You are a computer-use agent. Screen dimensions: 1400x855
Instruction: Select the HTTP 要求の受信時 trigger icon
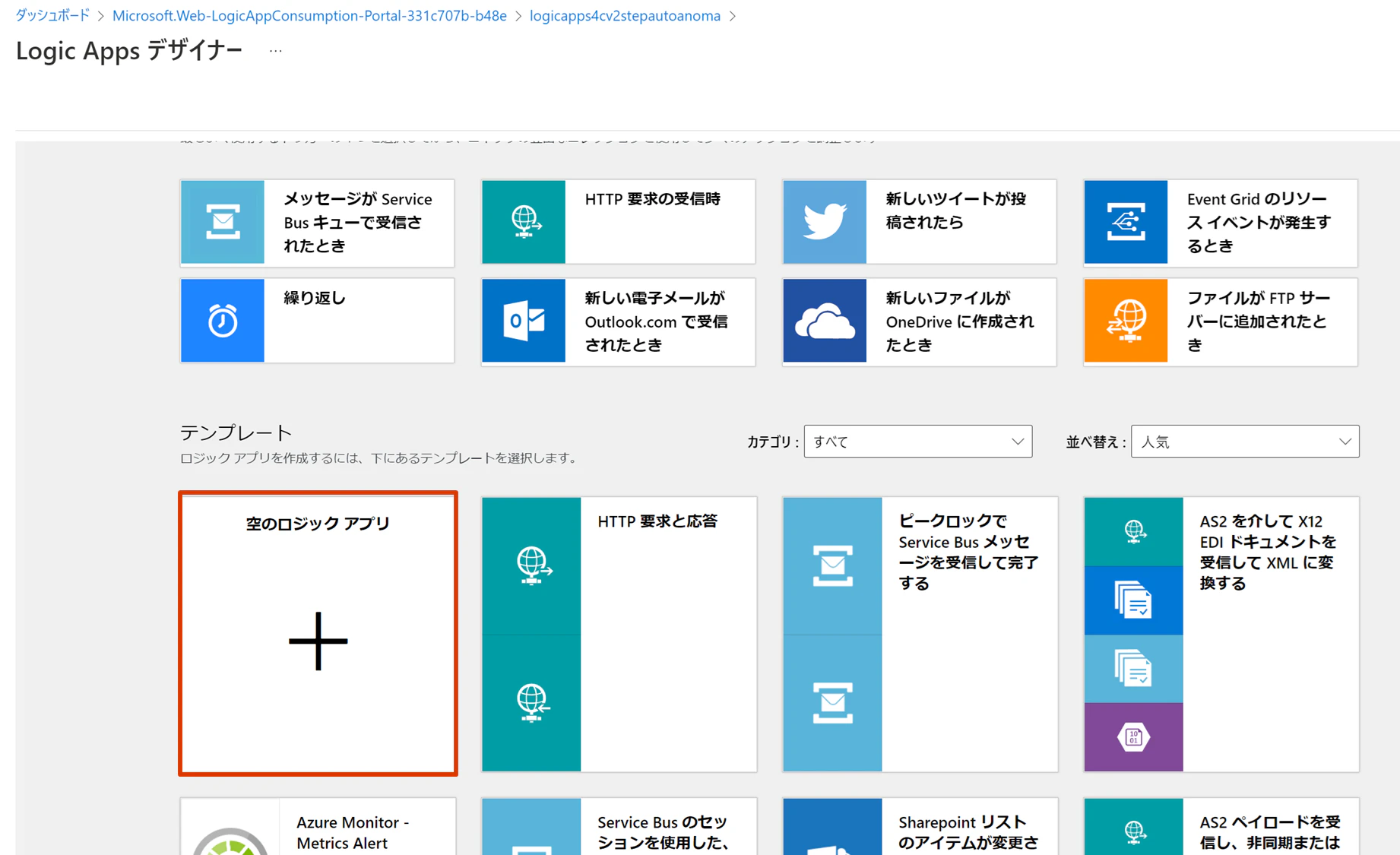(524, 222)
